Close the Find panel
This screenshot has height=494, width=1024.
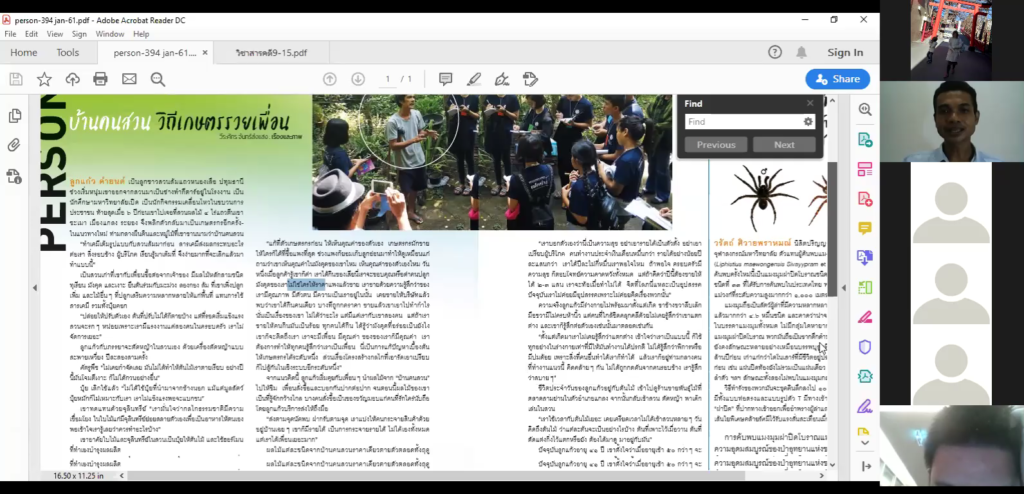pos(810,103)
